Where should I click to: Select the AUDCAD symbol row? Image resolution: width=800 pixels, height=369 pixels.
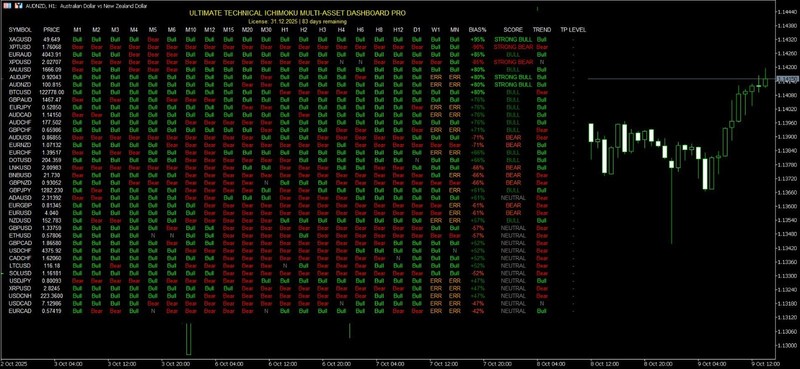tap(20, 115)
